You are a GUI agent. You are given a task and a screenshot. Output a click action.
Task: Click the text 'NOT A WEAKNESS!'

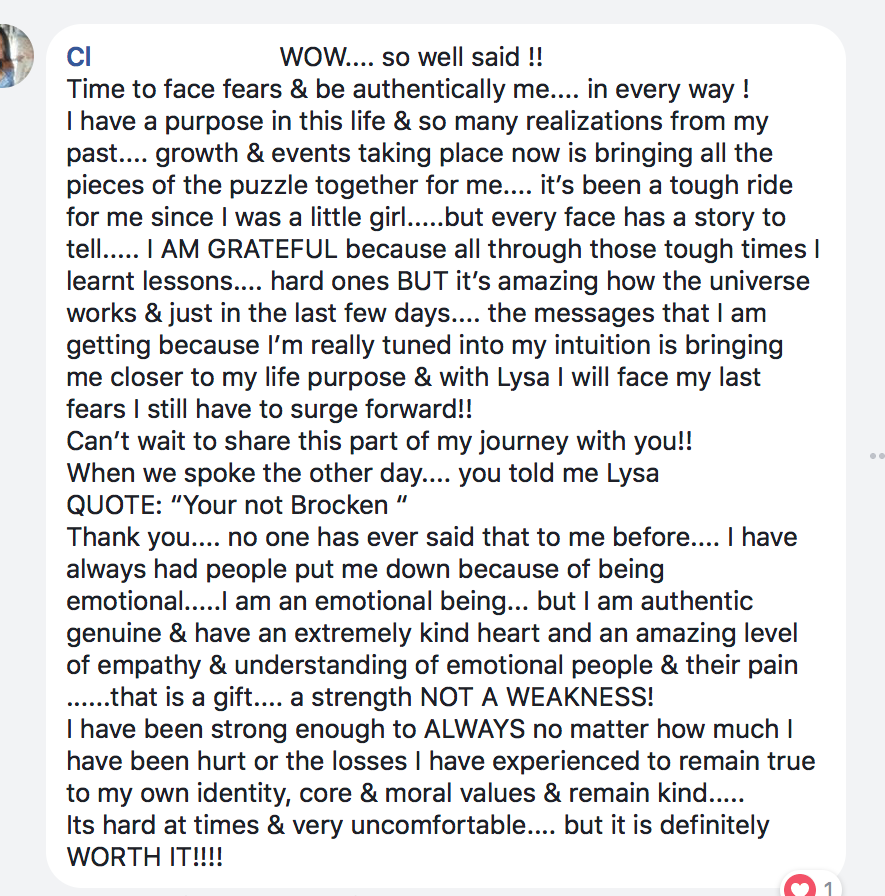coord(536,697)
